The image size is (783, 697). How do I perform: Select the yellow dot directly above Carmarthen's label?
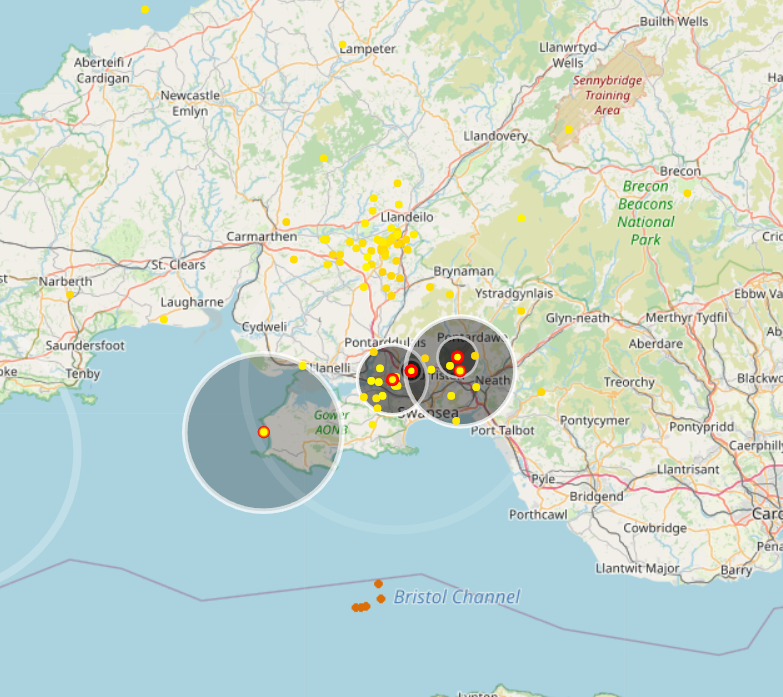pos(286,222)
